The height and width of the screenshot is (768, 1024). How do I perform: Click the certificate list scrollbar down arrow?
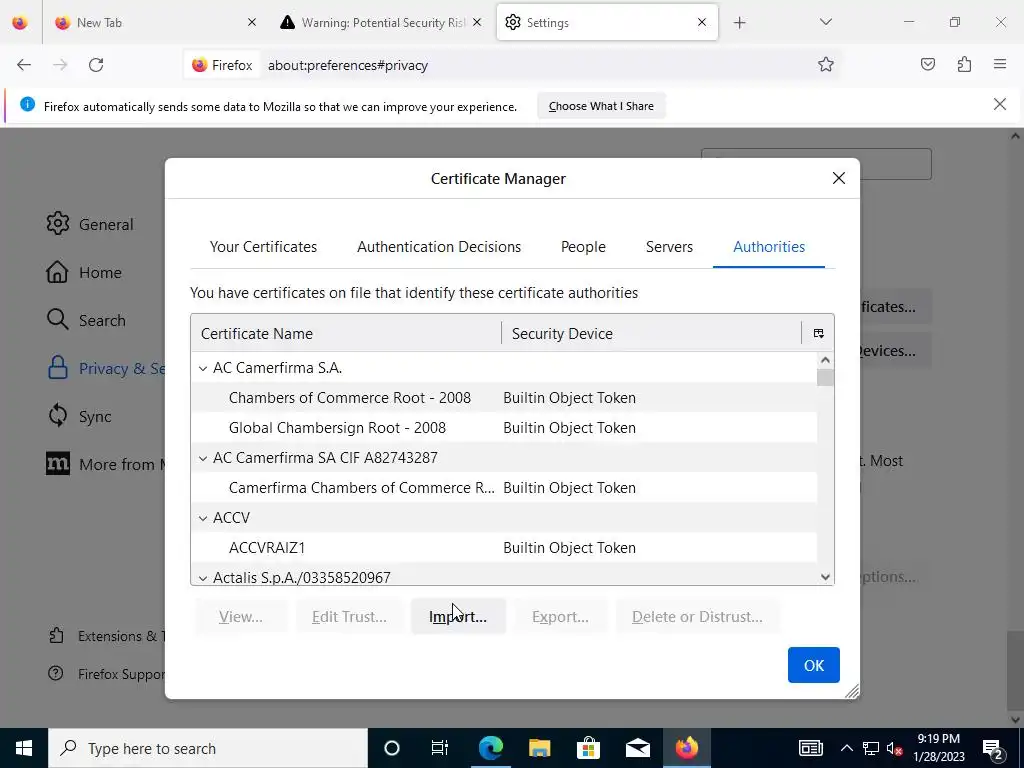point(825,577)
